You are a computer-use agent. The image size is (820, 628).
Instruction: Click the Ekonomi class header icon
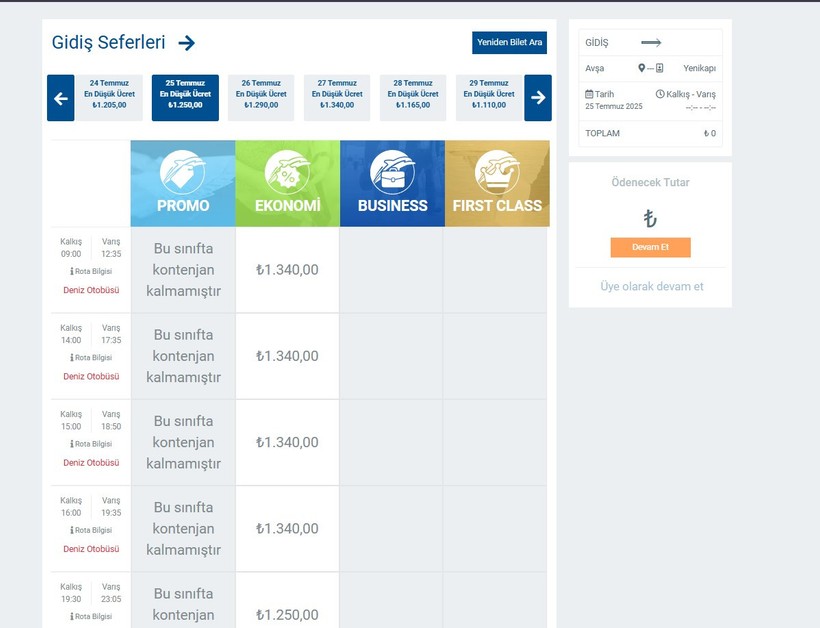pos(287,171)
